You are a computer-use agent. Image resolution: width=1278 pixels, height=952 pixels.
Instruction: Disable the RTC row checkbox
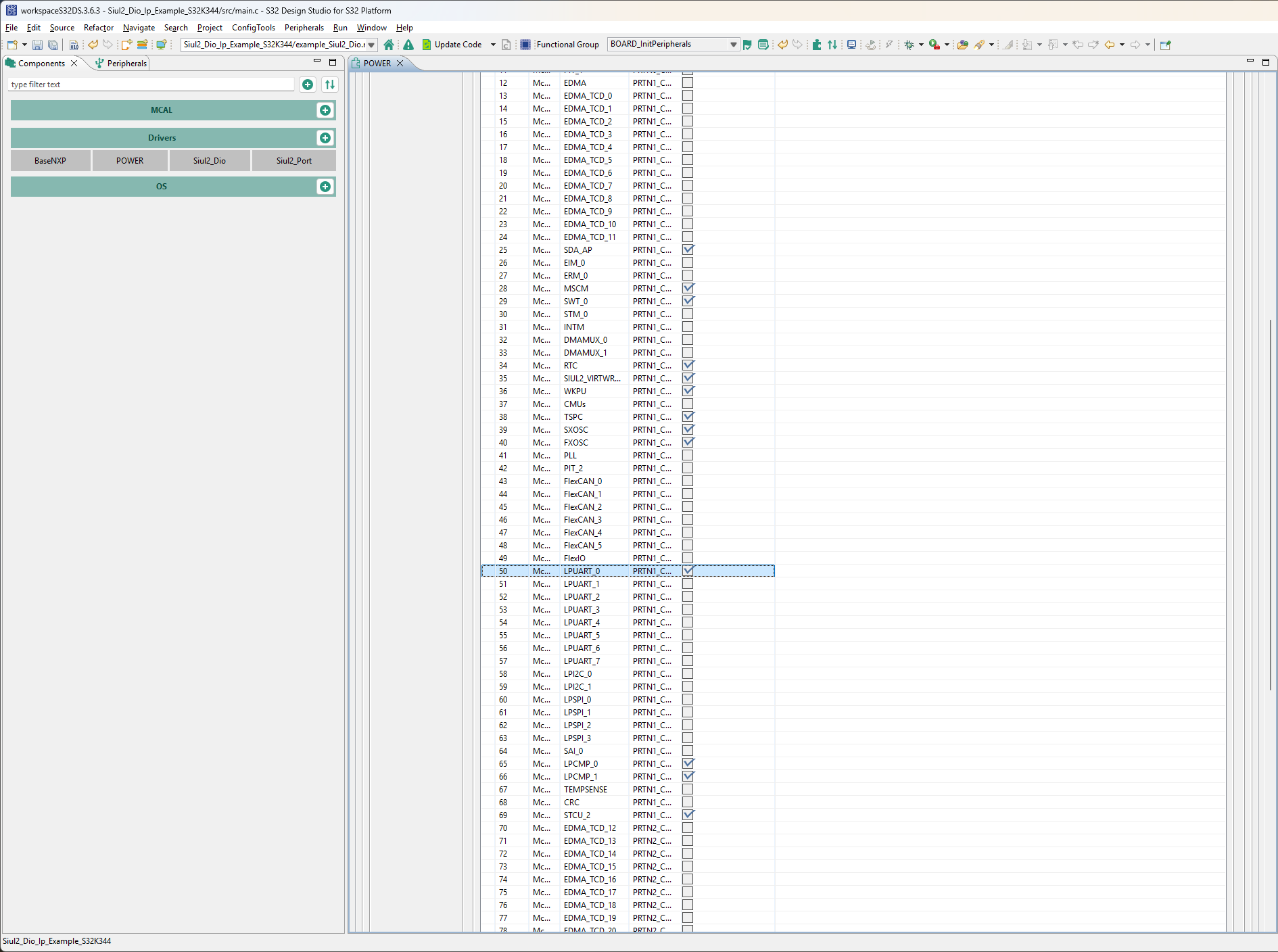(x=688, y=365)
